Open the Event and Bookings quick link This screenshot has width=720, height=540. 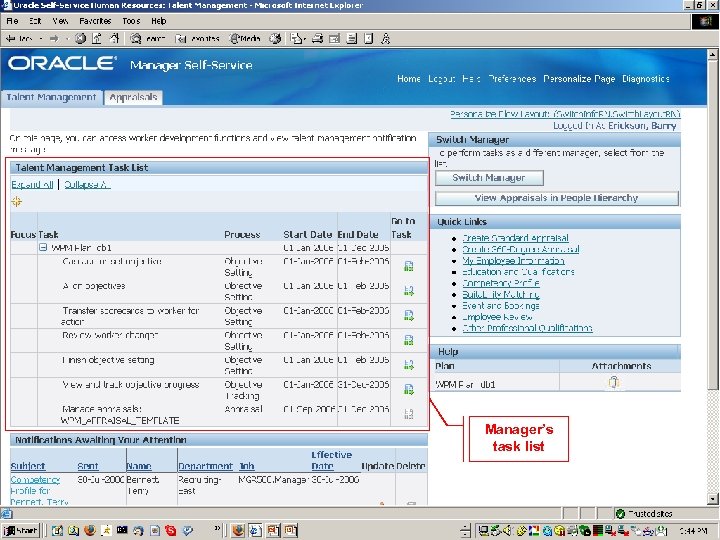tap(501, 305)
